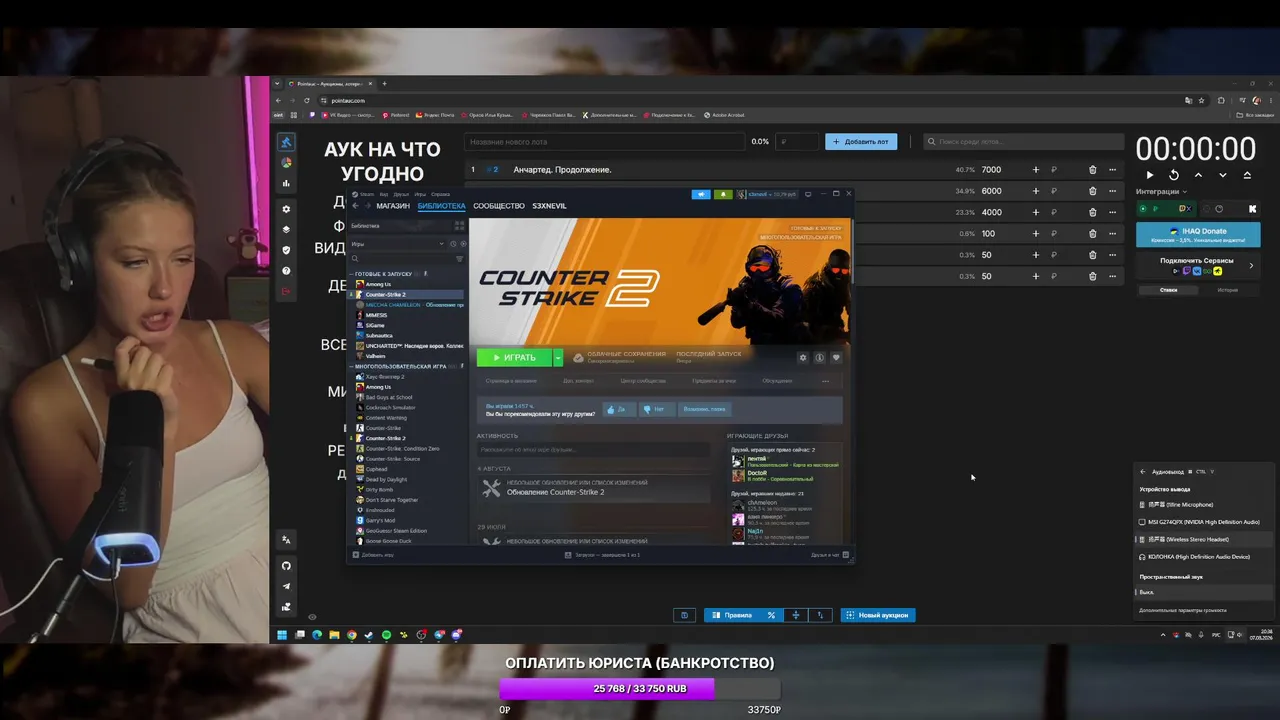Open Pointauc settings gear in the sidebar
This screenshot has height=720, width=1280.
coord(286,209)
